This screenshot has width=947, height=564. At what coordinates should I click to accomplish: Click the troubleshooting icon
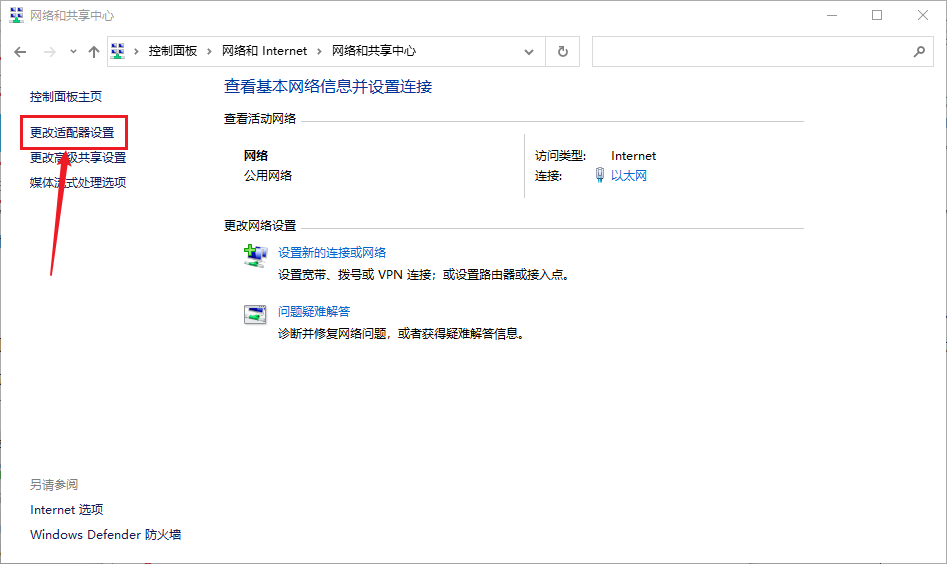pos(255,314)
